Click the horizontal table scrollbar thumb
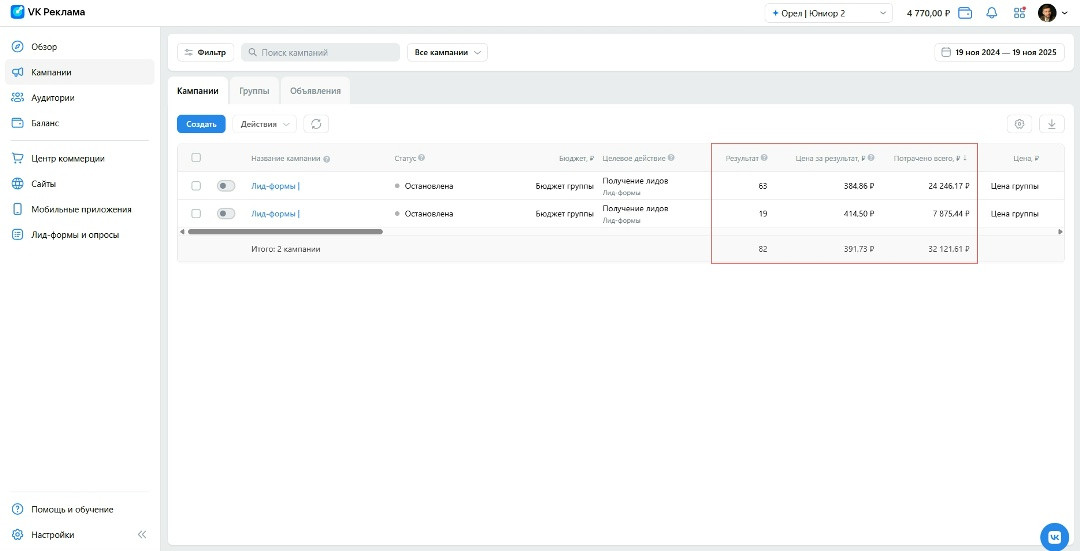 click(x=285, y=231)
